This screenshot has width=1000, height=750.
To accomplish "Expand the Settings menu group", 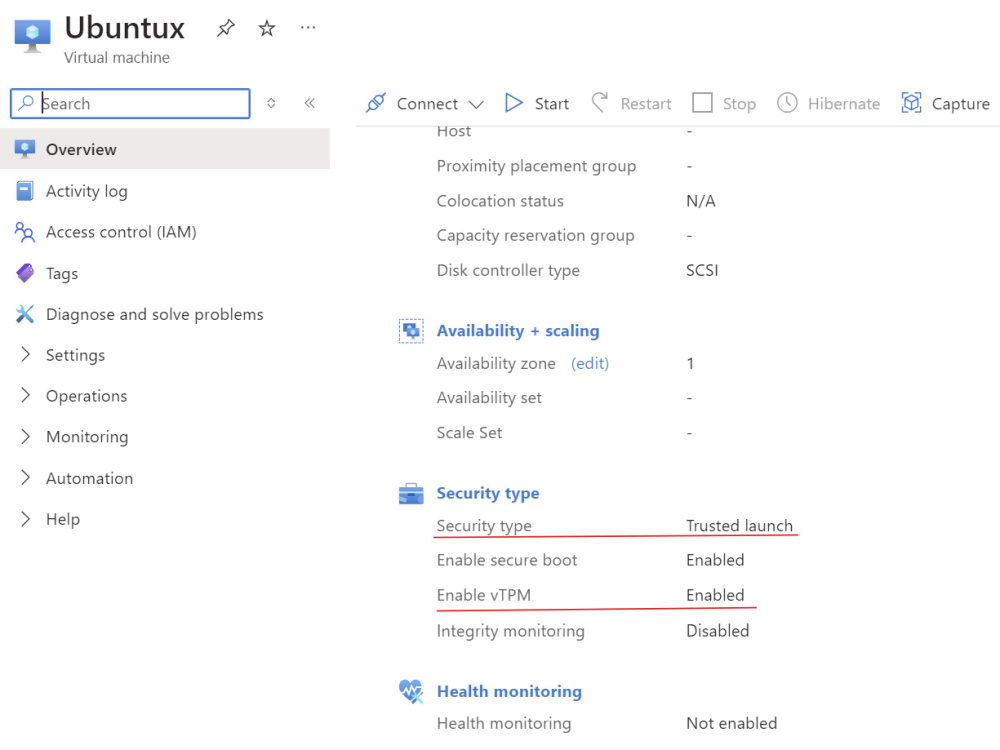I will click(x=75, y=355).
